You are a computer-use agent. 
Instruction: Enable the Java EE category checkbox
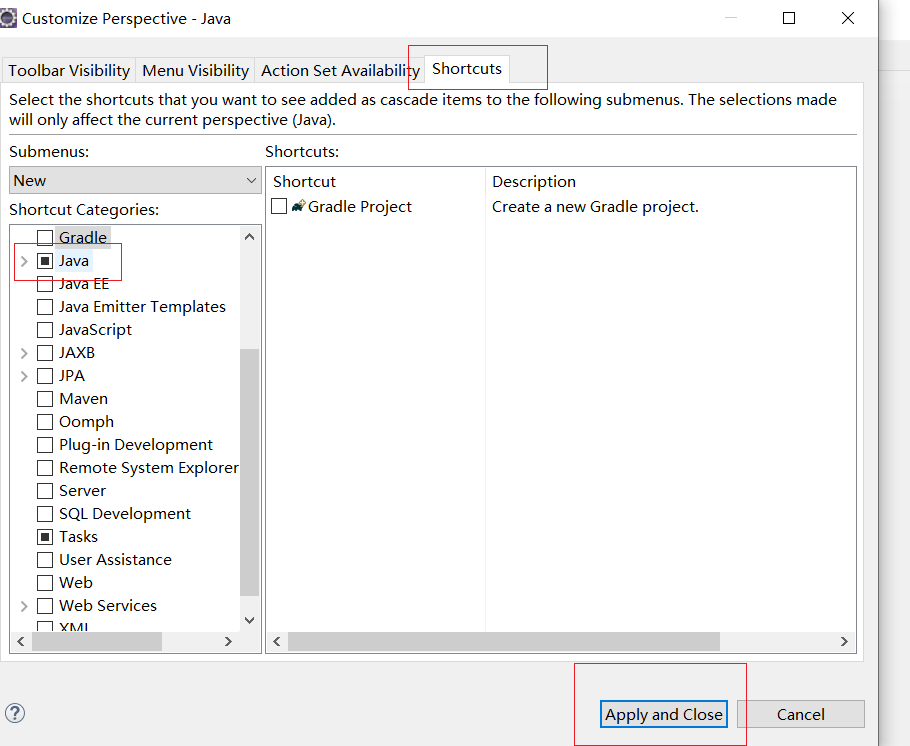click(x=45, y=284)
